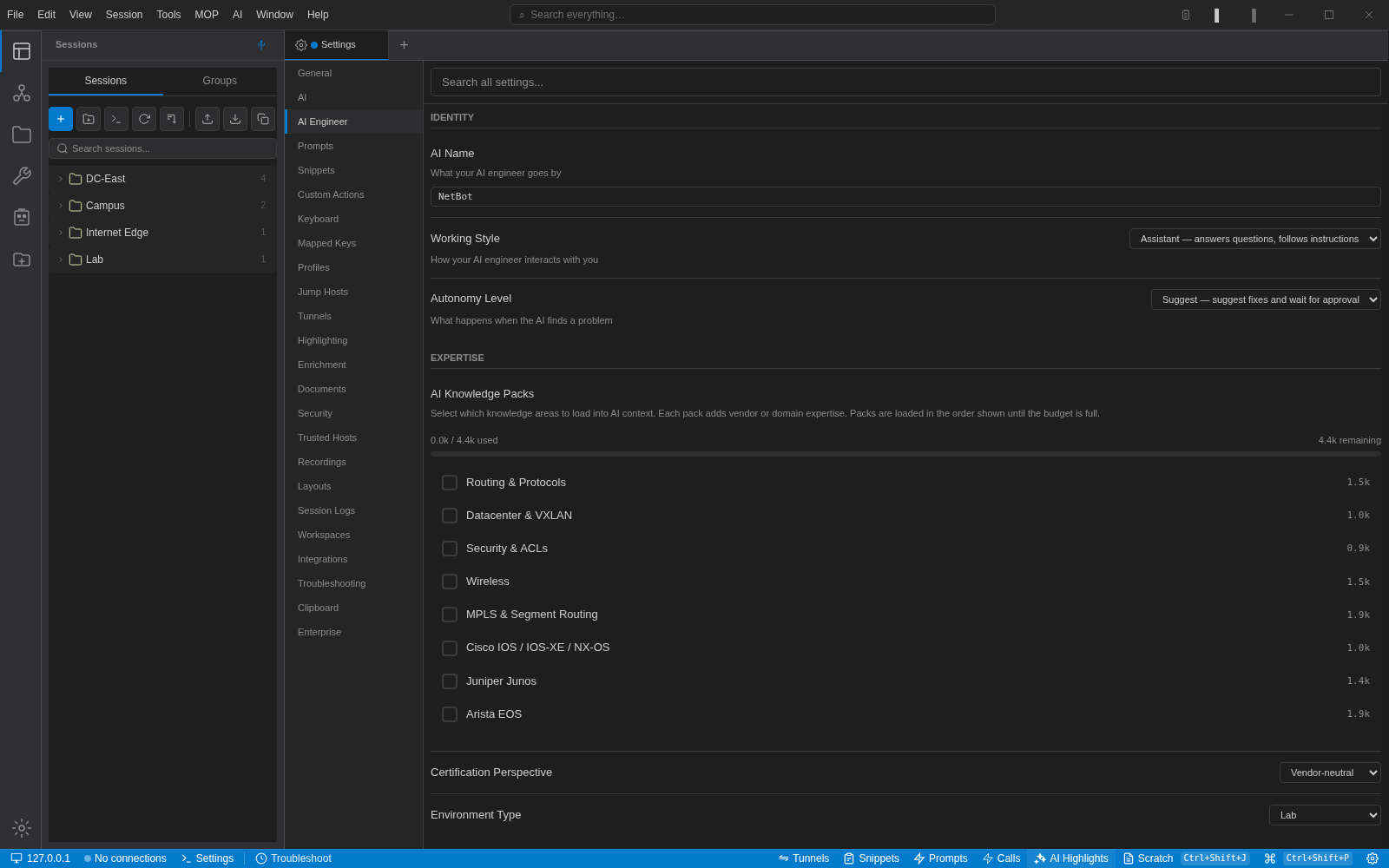
Task: Open the topology icon in left sidebar
Action: 22,93
